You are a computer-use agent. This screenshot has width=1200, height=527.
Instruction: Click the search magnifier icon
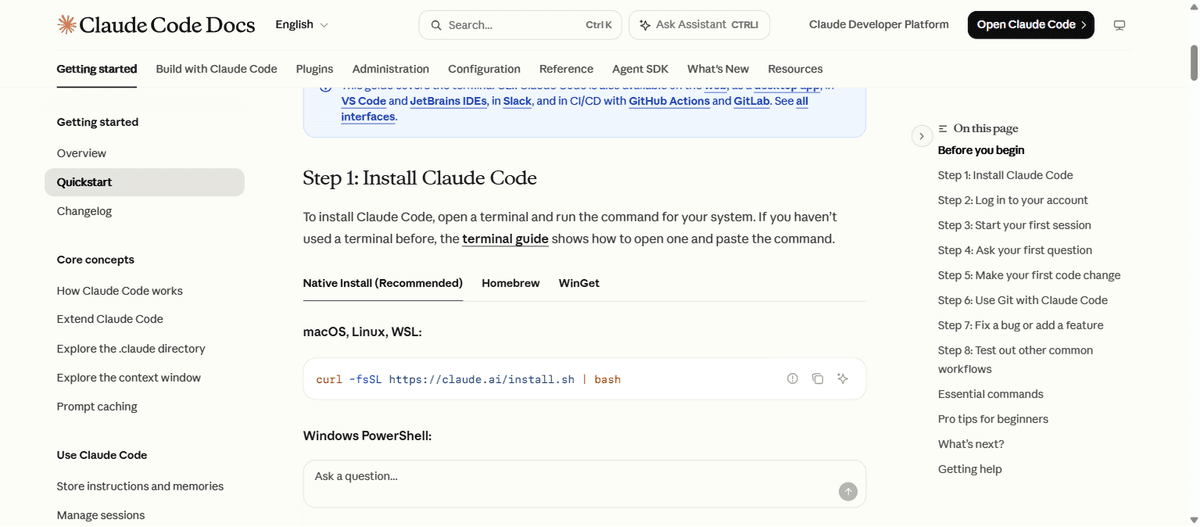pos(436,25)
